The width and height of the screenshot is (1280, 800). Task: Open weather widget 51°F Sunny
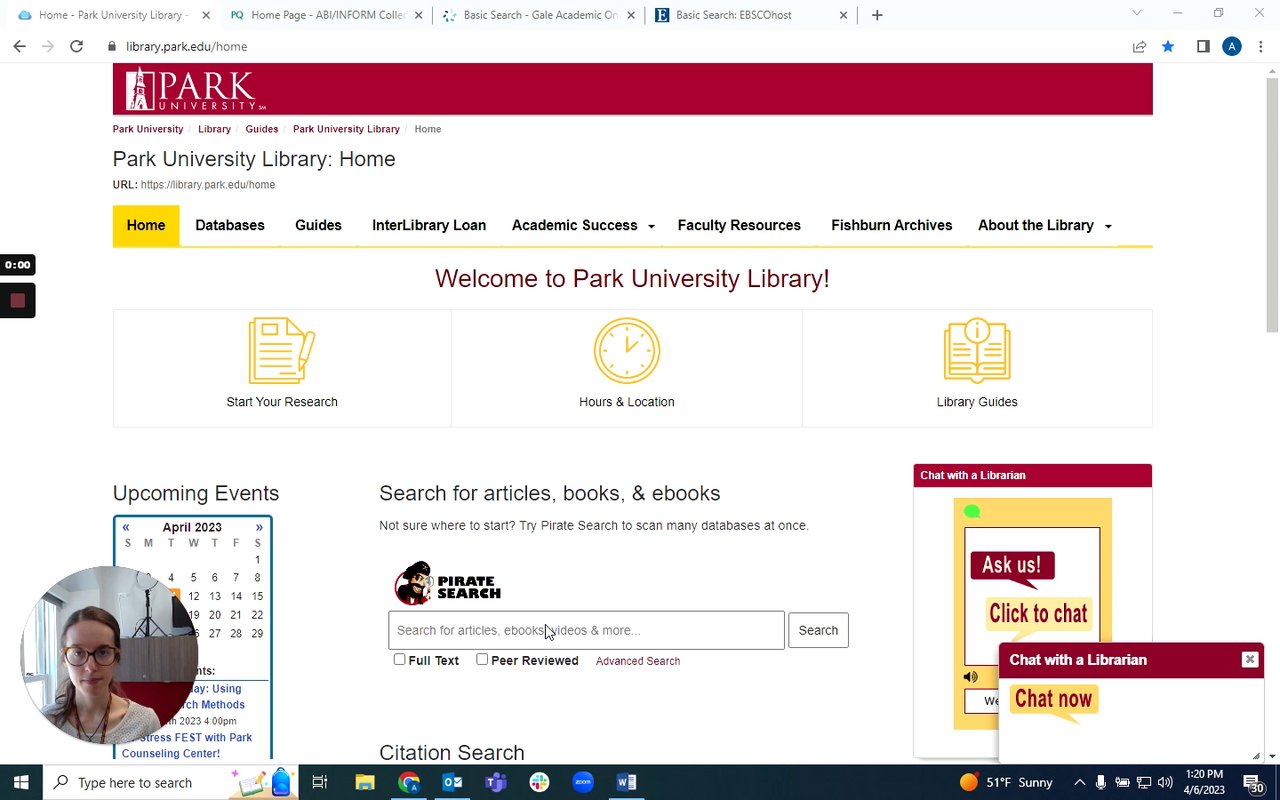(x=1004, y=782)
